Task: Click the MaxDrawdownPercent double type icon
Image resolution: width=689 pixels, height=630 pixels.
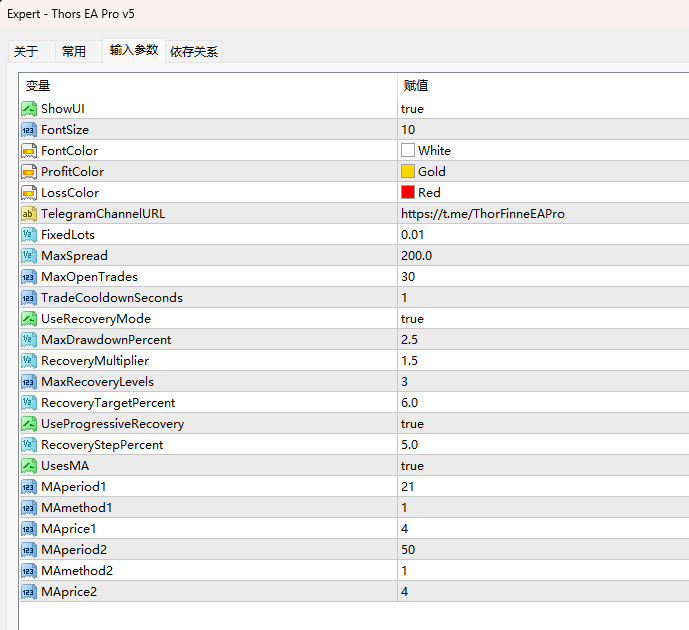Action: (x=29, y=340)
